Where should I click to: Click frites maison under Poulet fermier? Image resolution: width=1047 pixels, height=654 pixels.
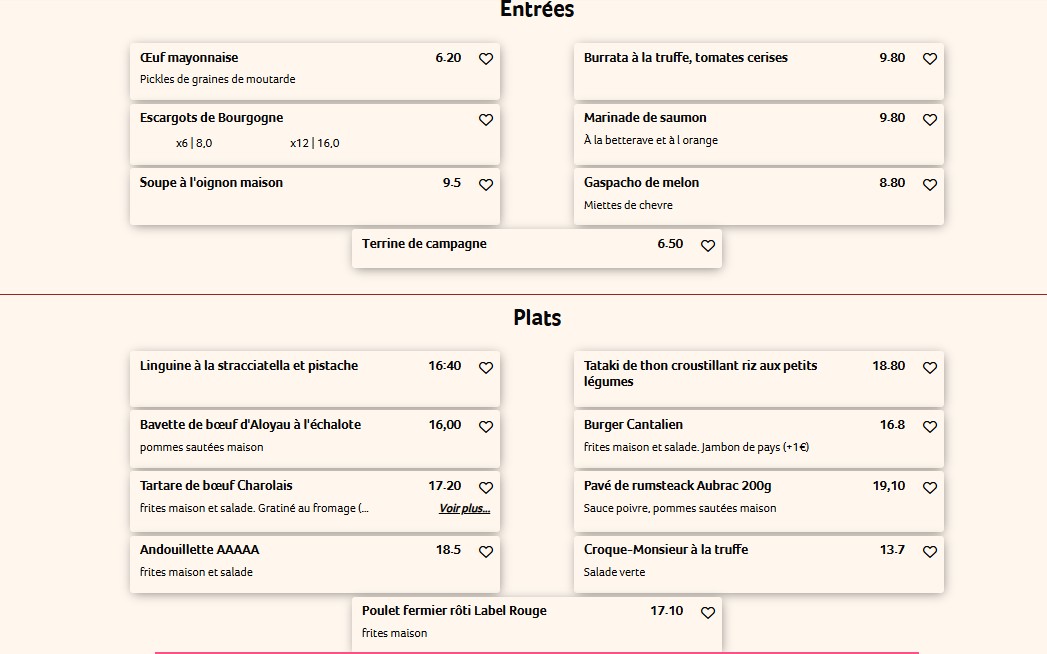click(394, 633)
